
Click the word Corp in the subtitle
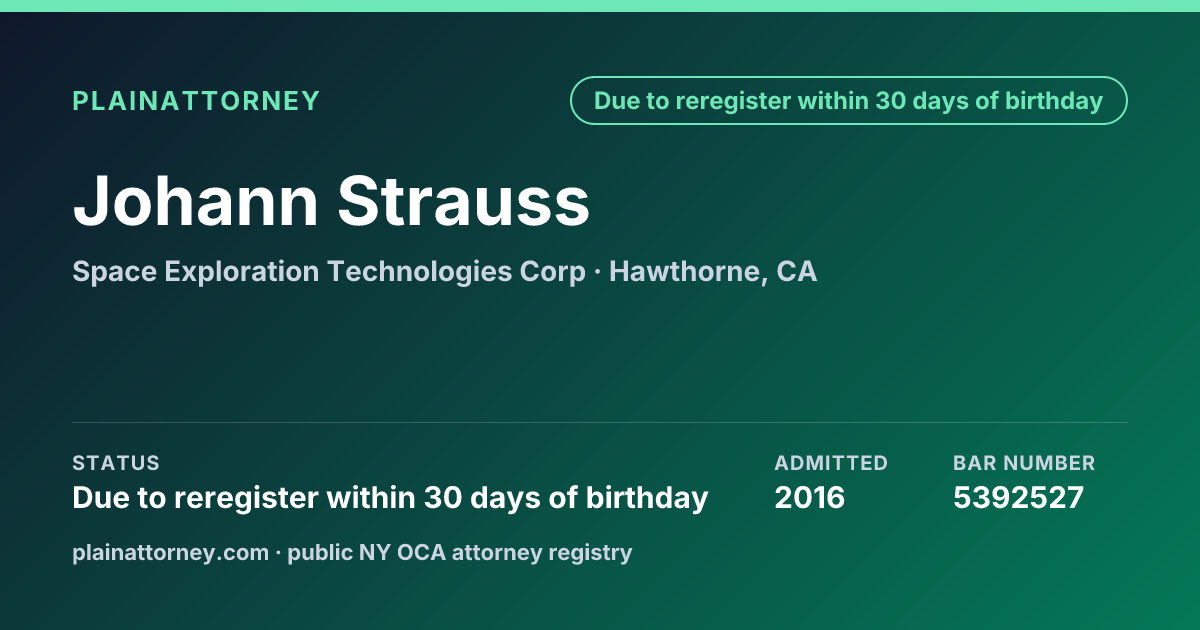point(554,272)
